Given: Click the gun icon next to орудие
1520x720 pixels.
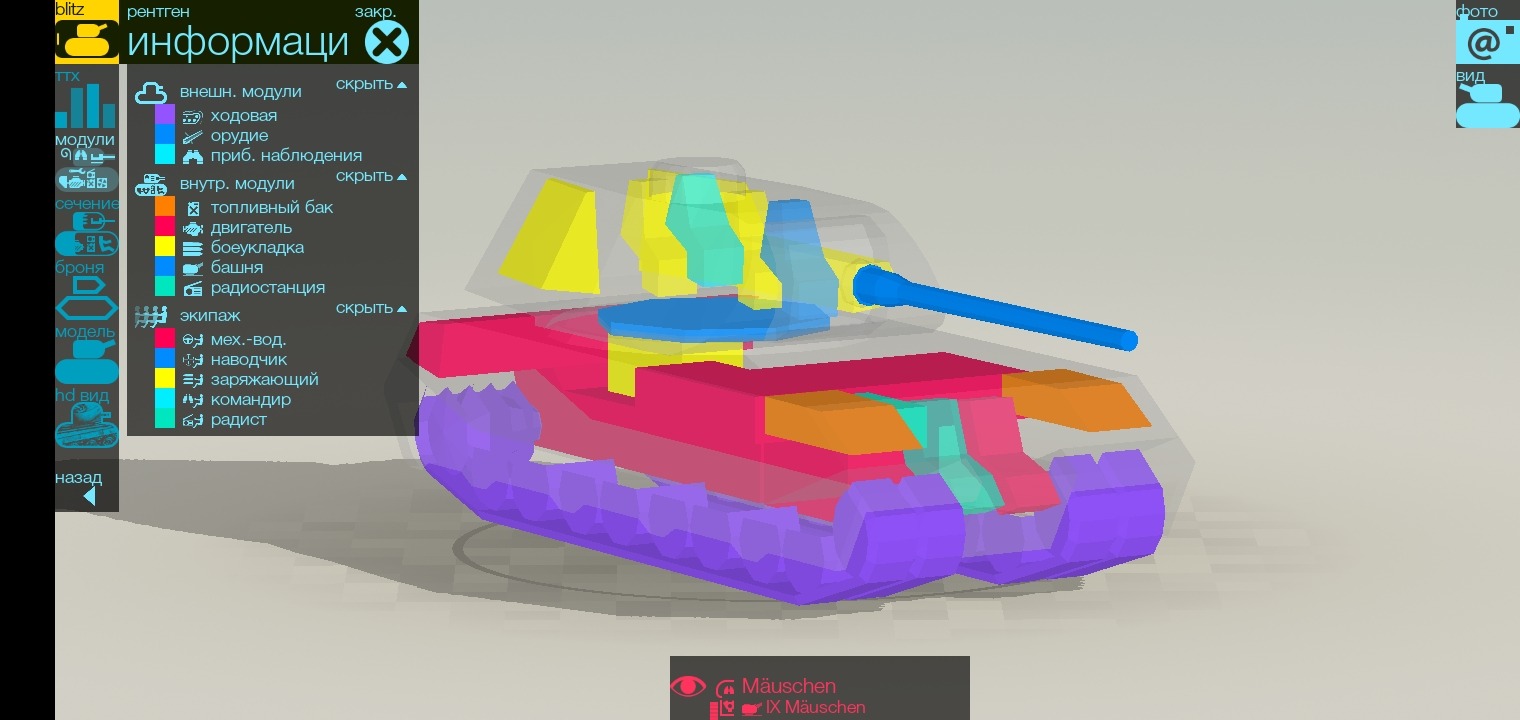Looking at the screenshot, I should [x=193, y=136].
